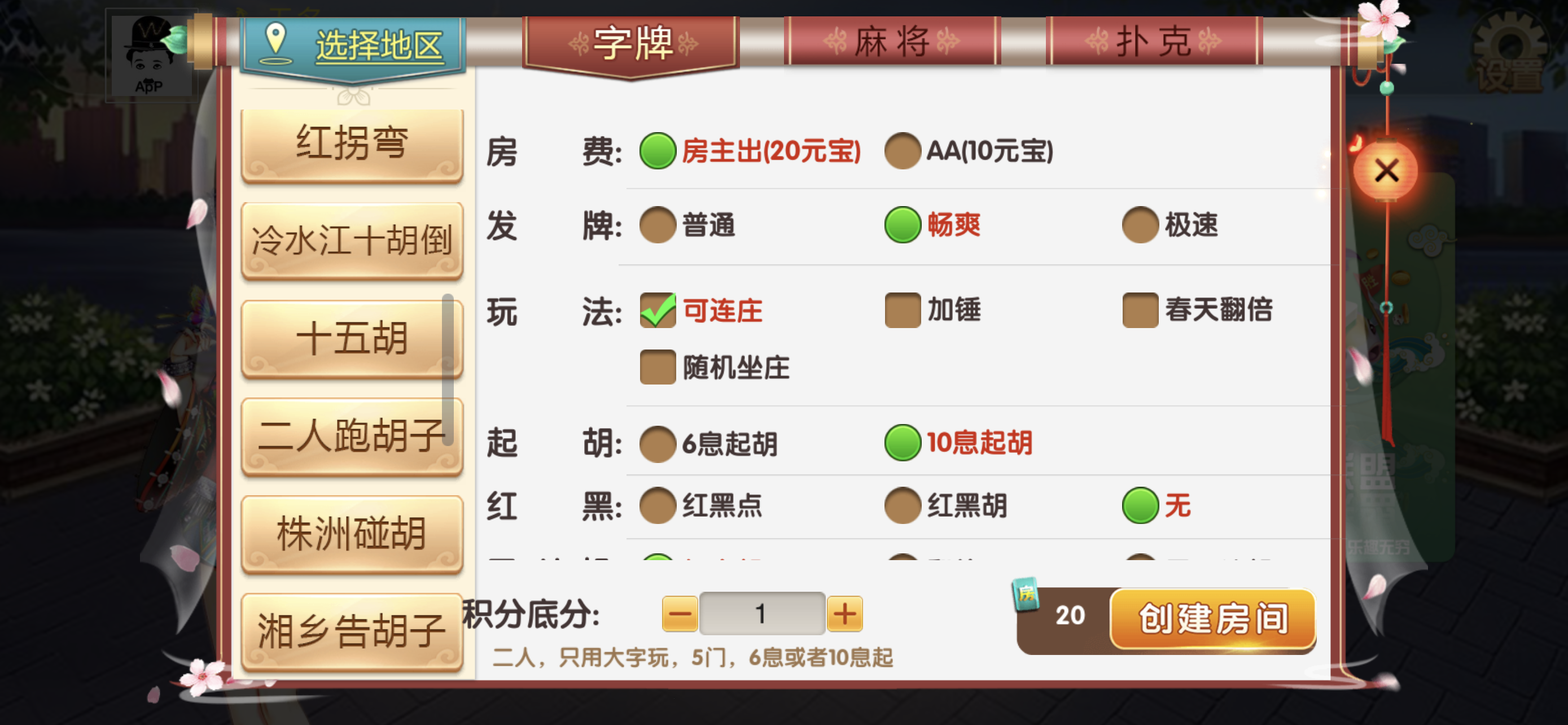This screenshot has width=1568, height=725.
Task: Switch to the 麻将 tab
Action: [x=892, y=42]
